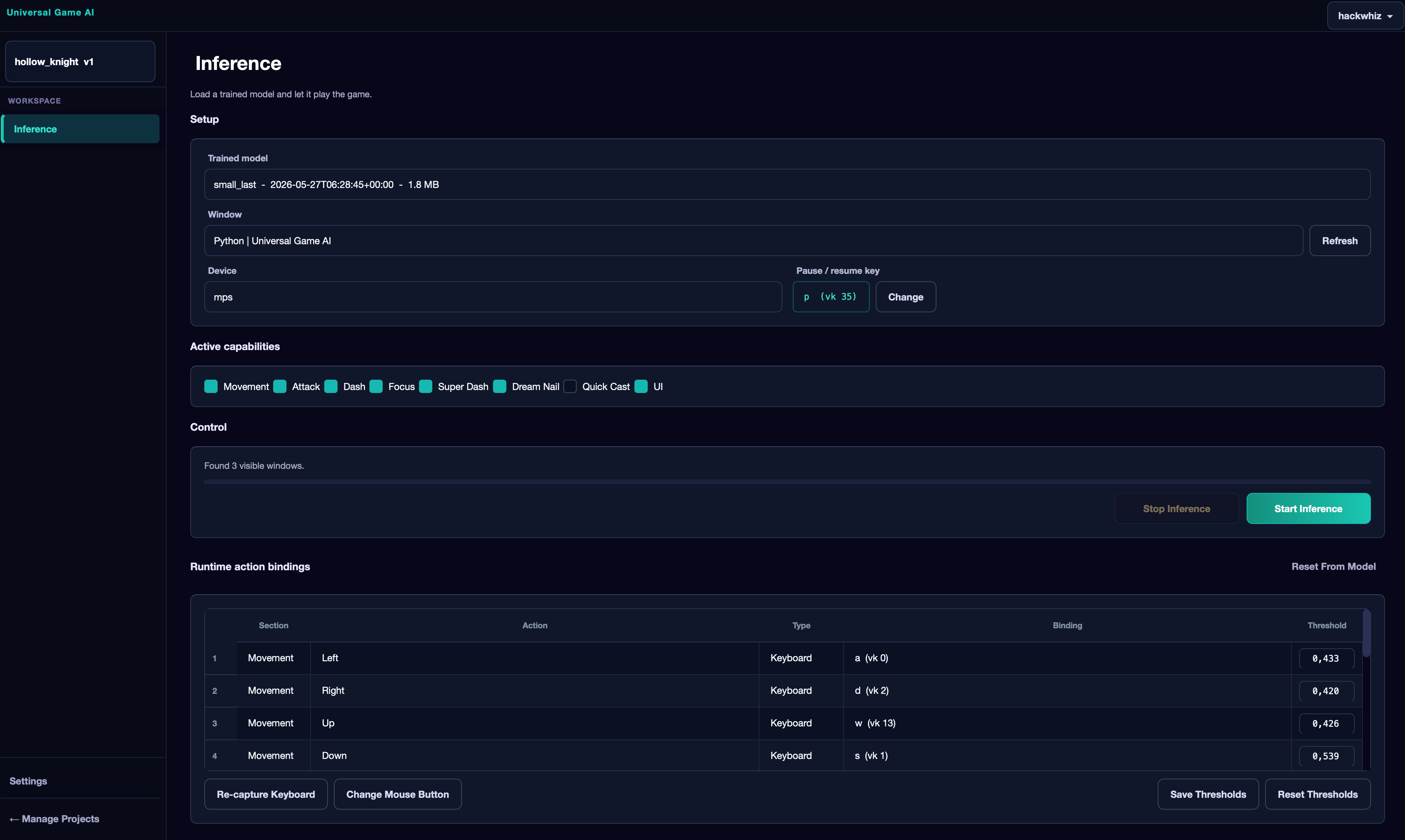Click the pause key field p (vk 35)

[831, 297]
